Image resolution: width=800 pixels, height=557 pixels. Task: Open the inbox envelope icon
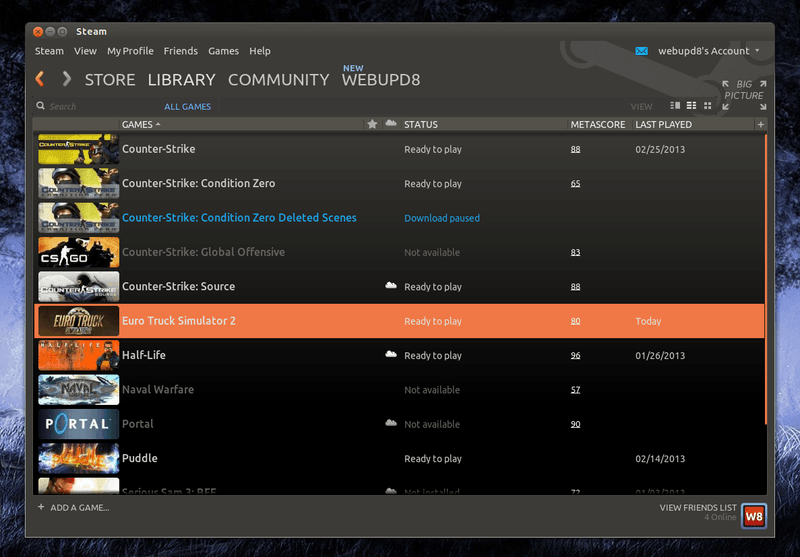pyautogui.click(x=641, y=51)
